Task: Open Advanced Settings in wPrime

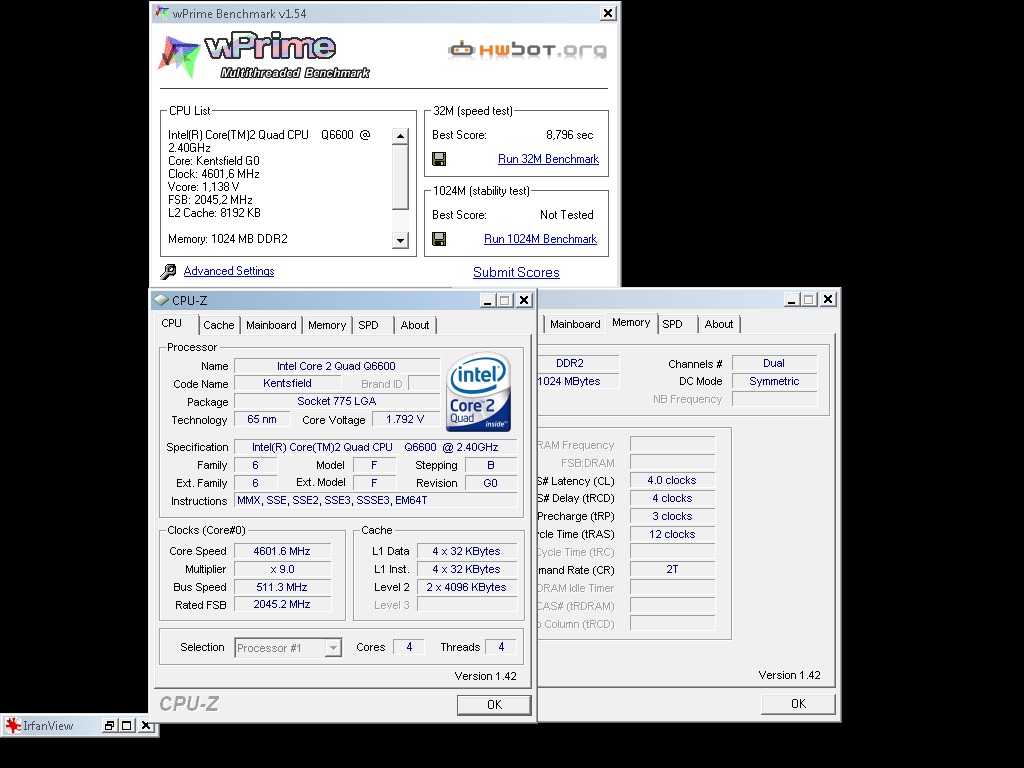Action: (229, 271)
